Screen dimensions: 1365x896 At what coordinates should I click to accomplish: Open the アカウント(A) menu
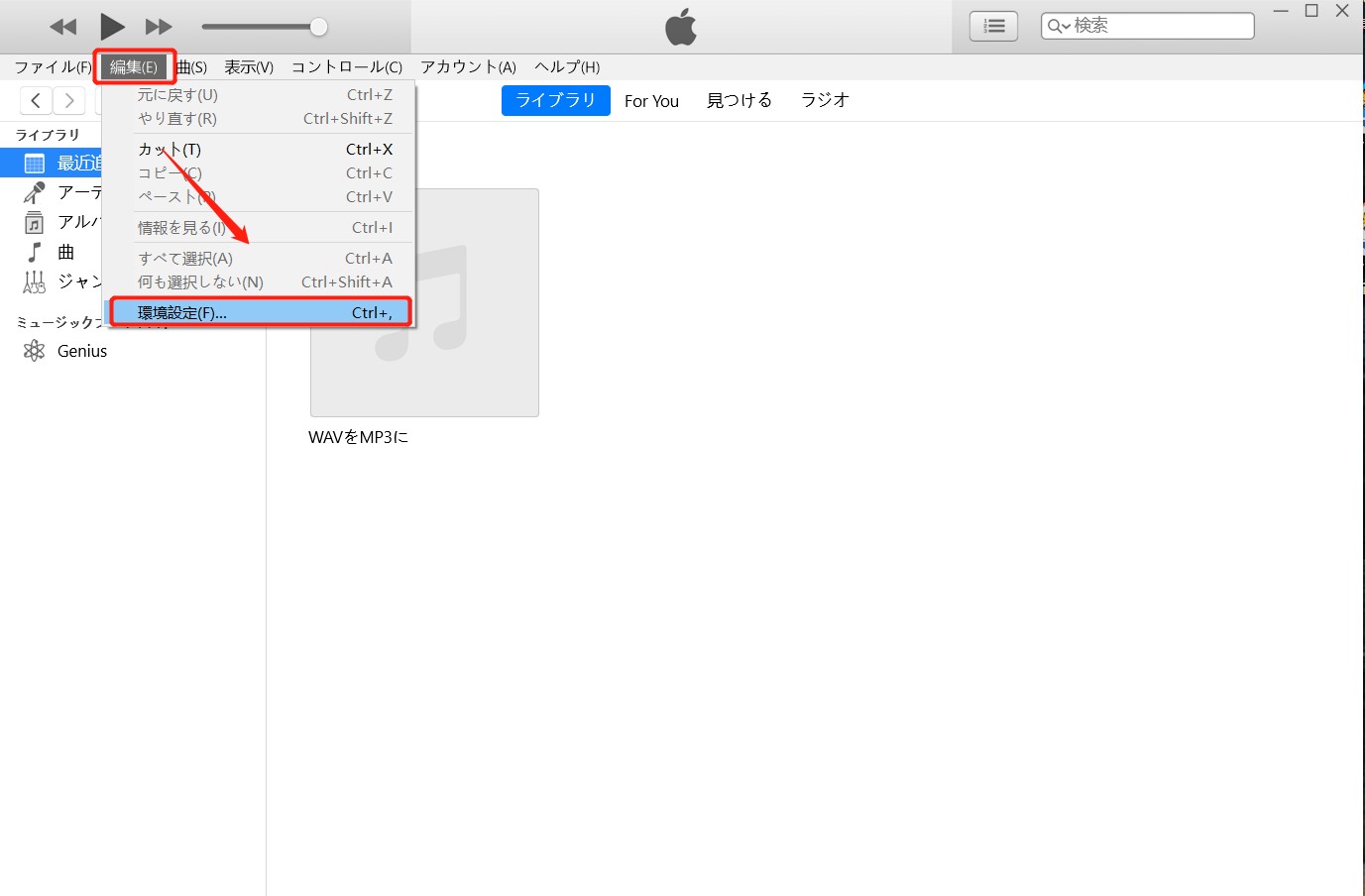(x=468, y=66)
